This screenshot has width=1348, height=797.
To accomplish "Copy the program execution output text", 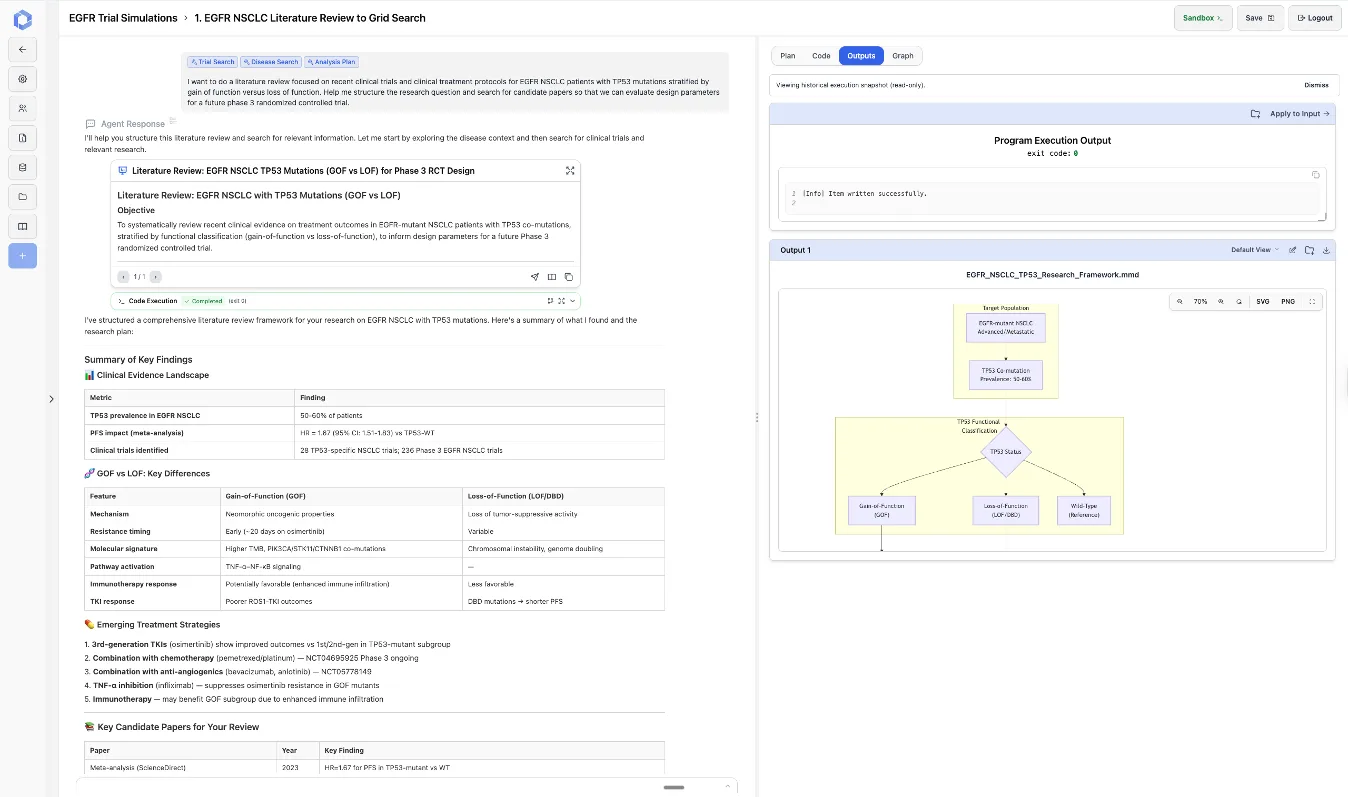I will pos(1315,175).
